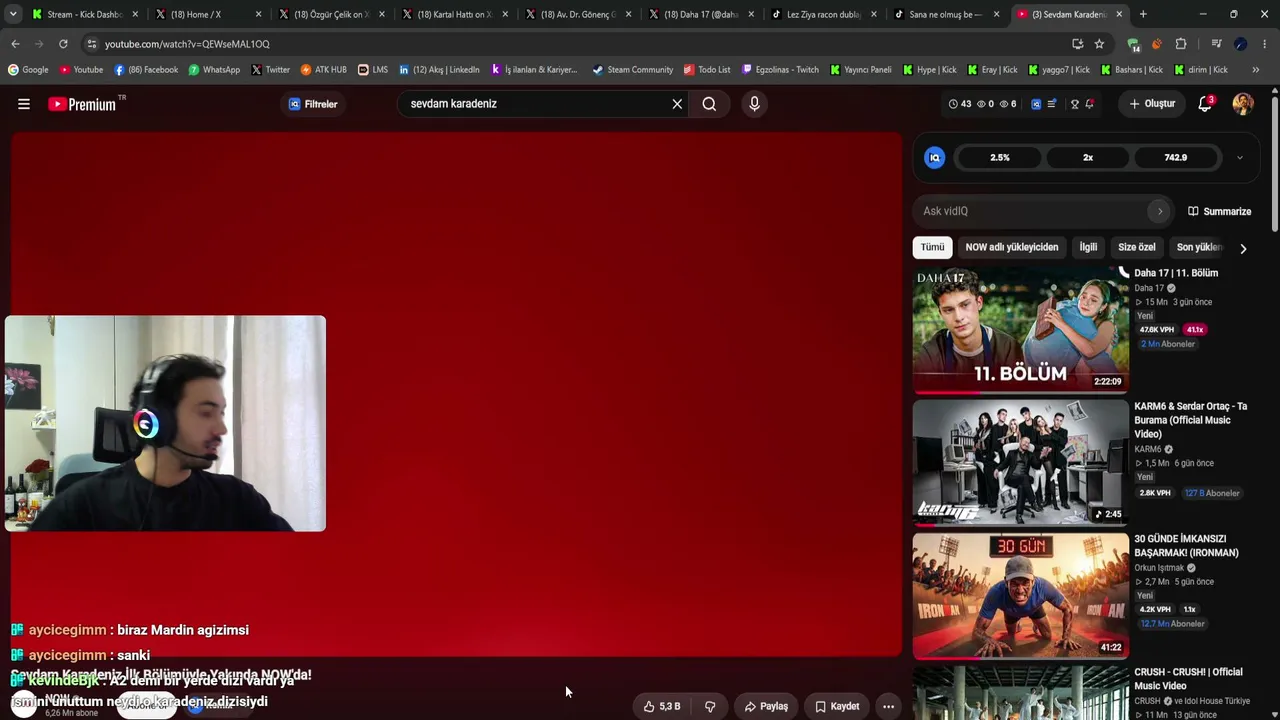Open the Steam Community bookmark
1280x720 pixels.
point(633,70)
